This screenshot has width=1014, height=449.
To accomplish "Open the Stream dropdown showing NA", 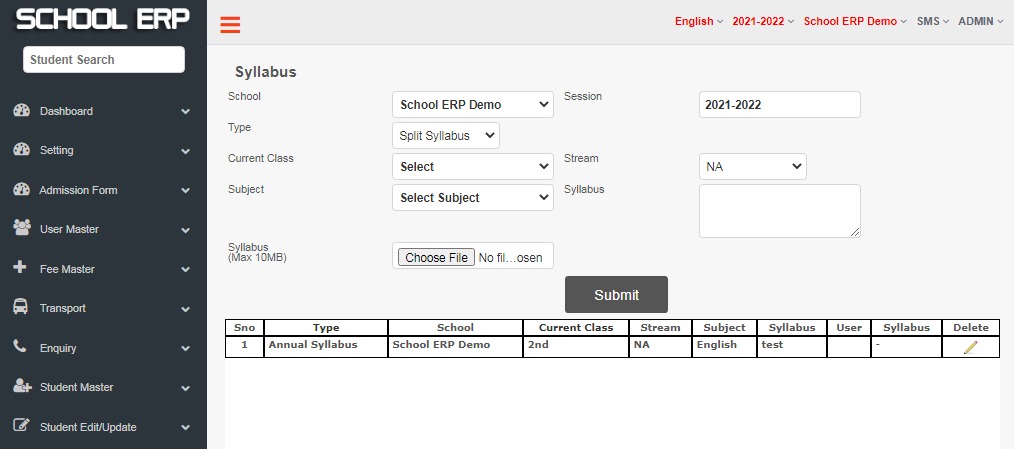I will [753, 166].
